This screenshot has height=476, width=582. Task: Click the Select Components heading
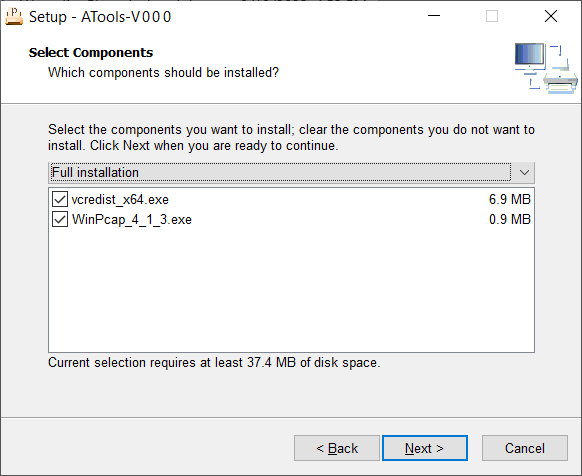point(91,52)
